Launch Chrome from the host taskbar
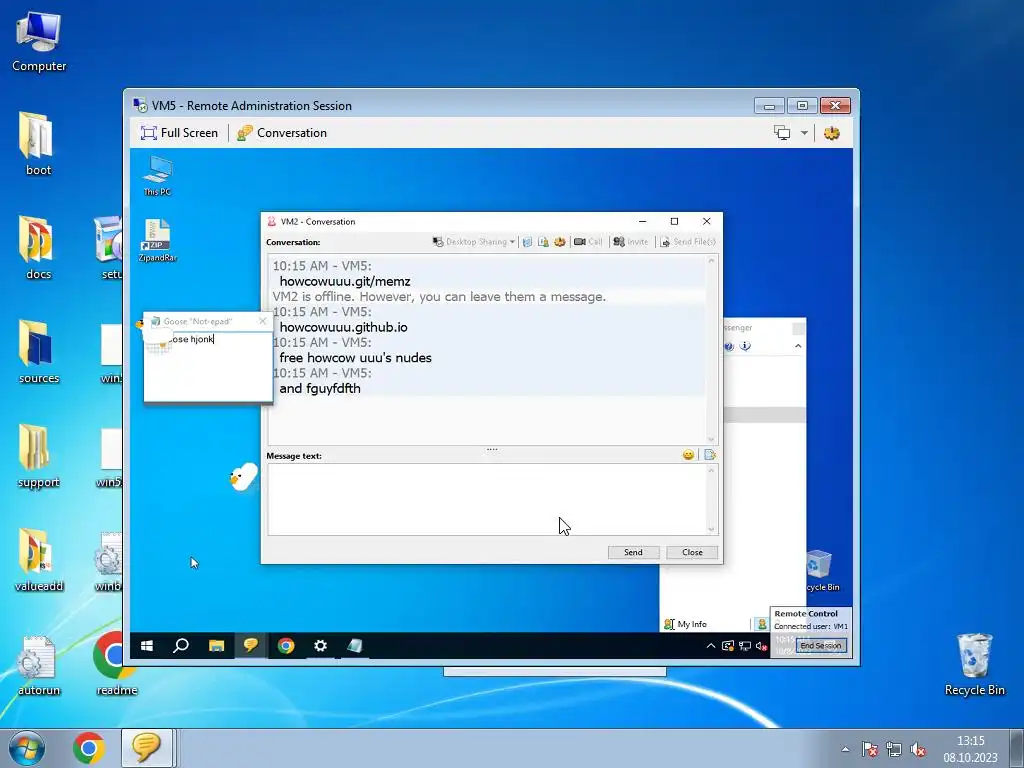This screenshot has width=1024, height=768. (x=89, y=748)
